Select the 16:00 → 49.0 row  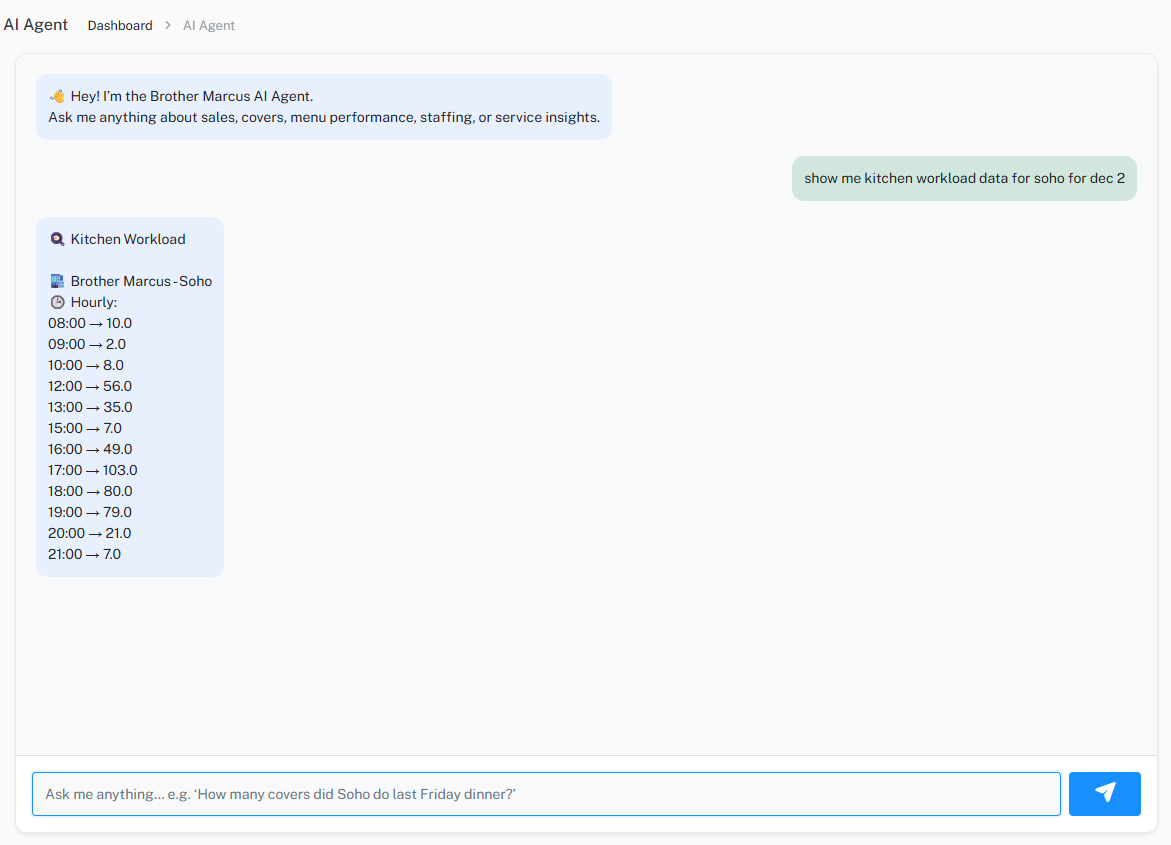coord(90,448)
